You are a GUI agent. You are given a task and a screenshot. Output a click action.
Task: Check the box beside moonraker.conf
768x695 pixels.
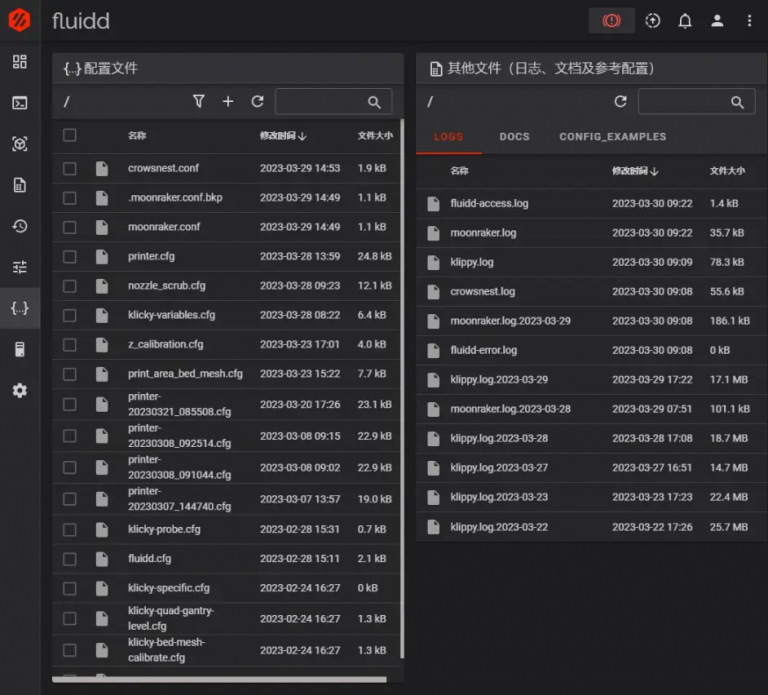coord(70,227)
